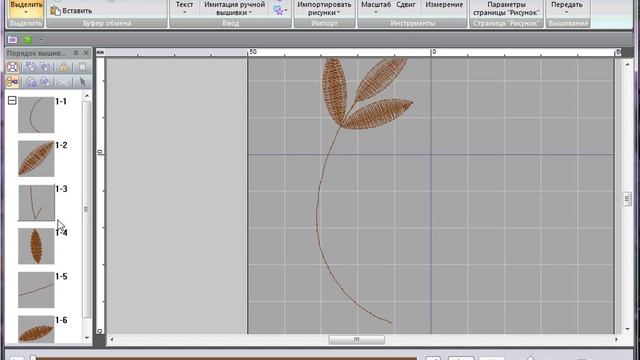Image resolution: width=640 pixels, height=360 pixels.
Task: Select thumbnail 1-2 leaf
Action: (36, 159)
